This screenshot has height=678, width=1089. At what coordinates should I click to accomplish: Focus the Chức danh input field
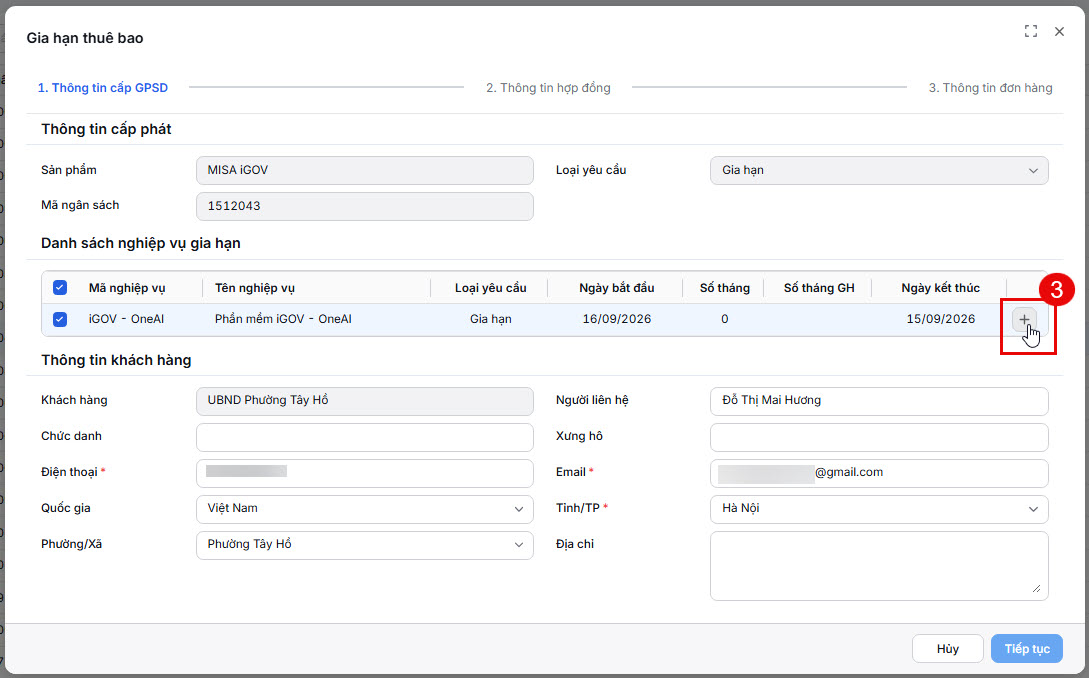click(x=365, y=438)
